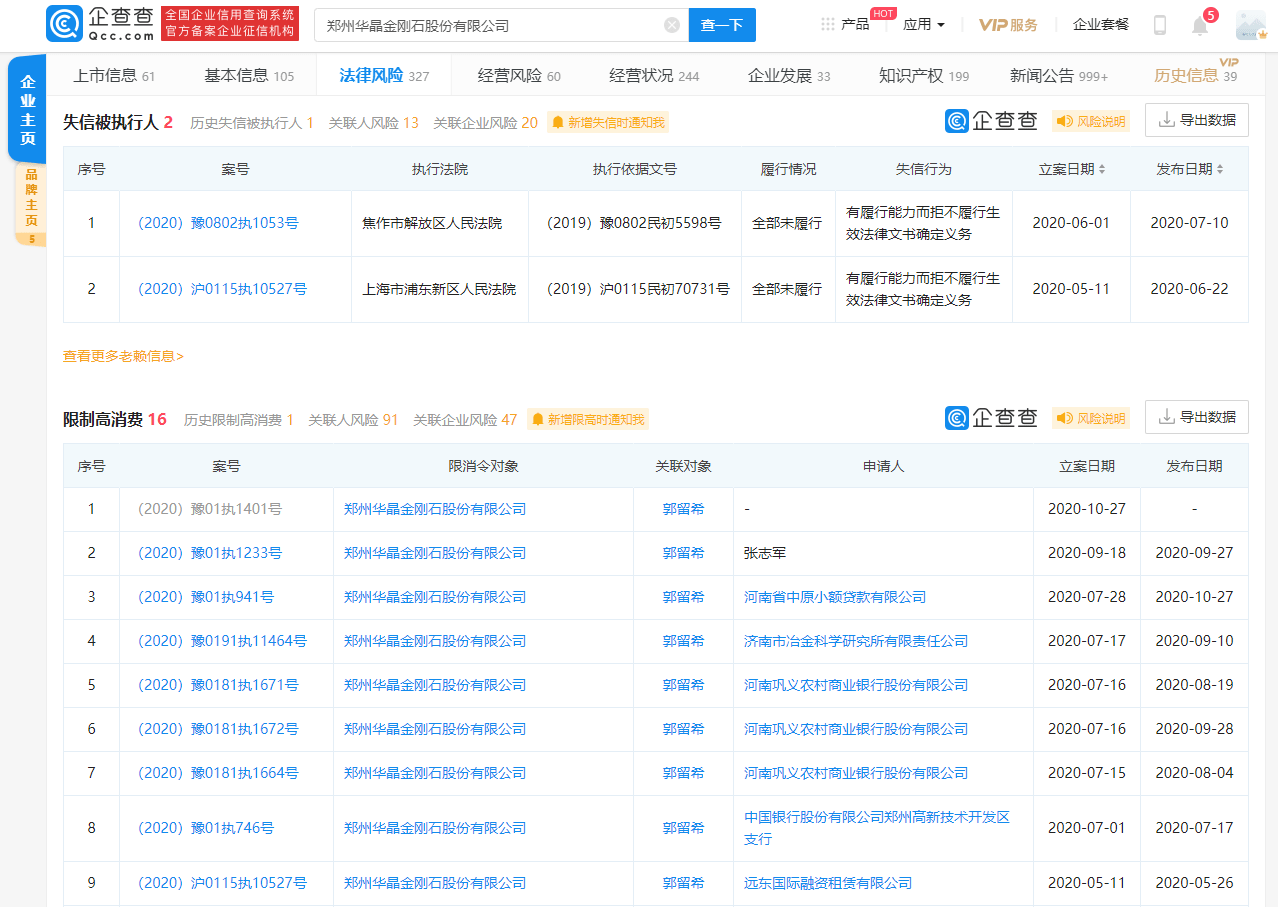The height and width of the screenshot is (907, 1278).
Task: Open the notification bell with 5 alerts
Action: pyautogui.click(x=1199, y=25)
